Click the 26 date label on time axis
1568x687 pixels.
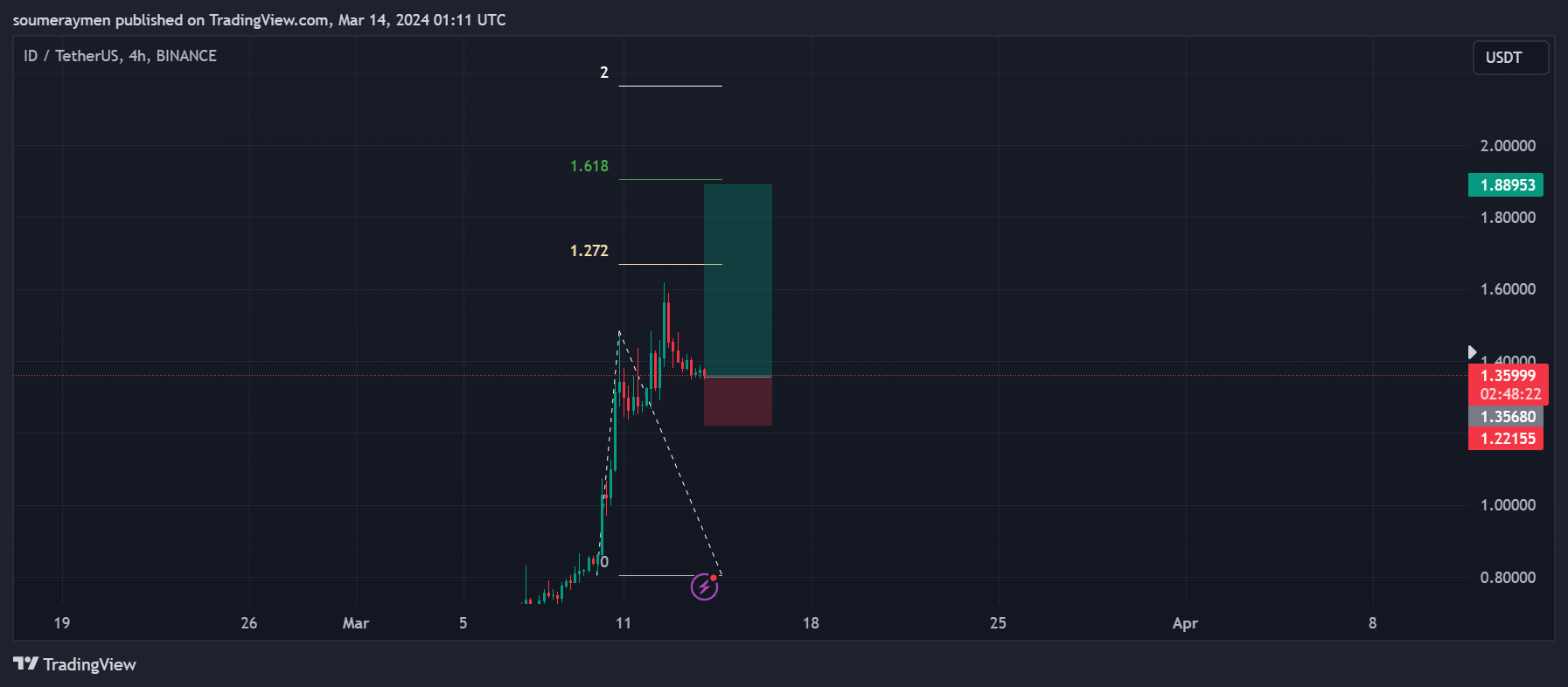pos(249,623)
